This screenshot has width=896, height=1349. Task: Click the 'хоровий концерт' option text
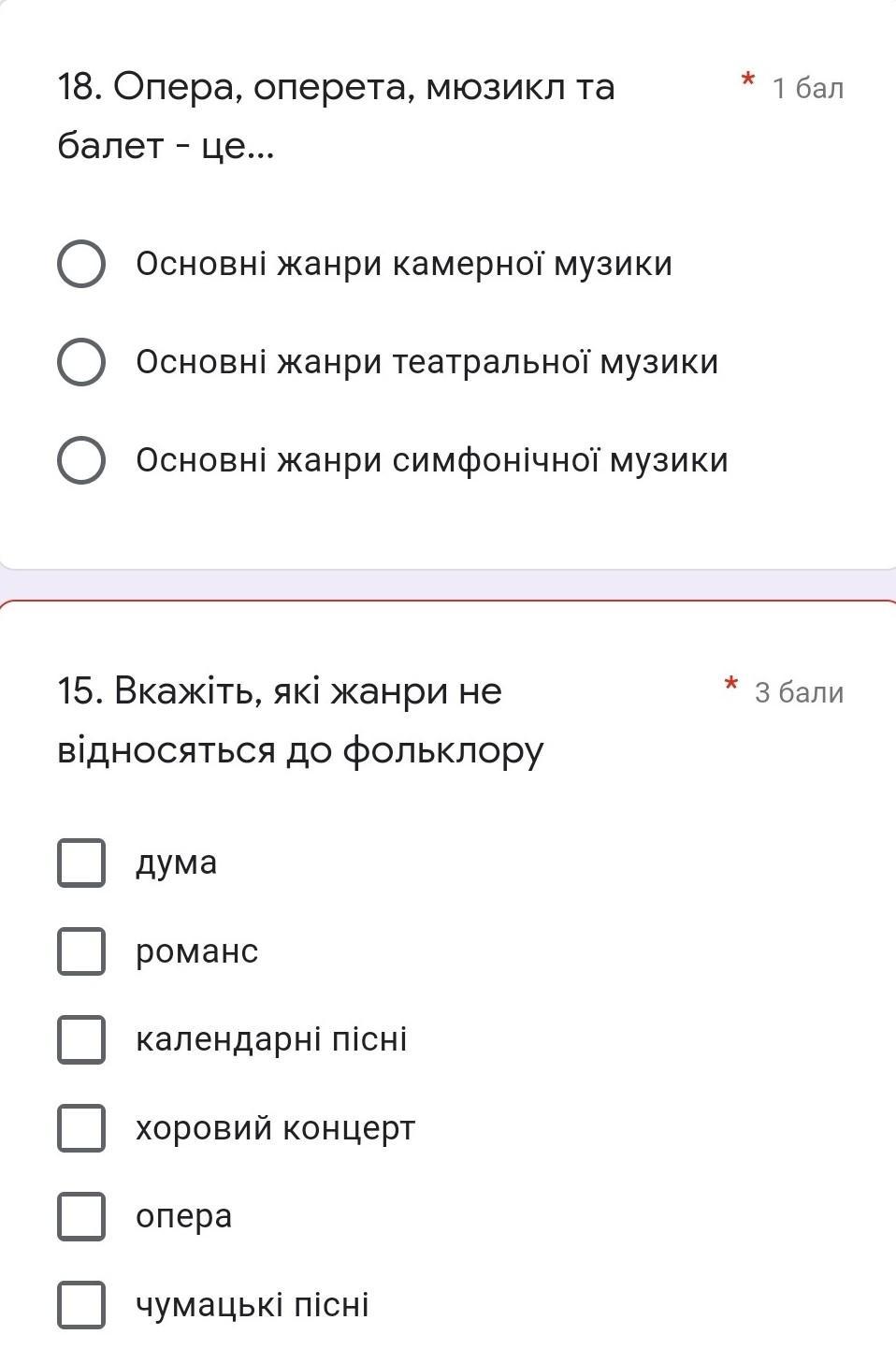275,1128
